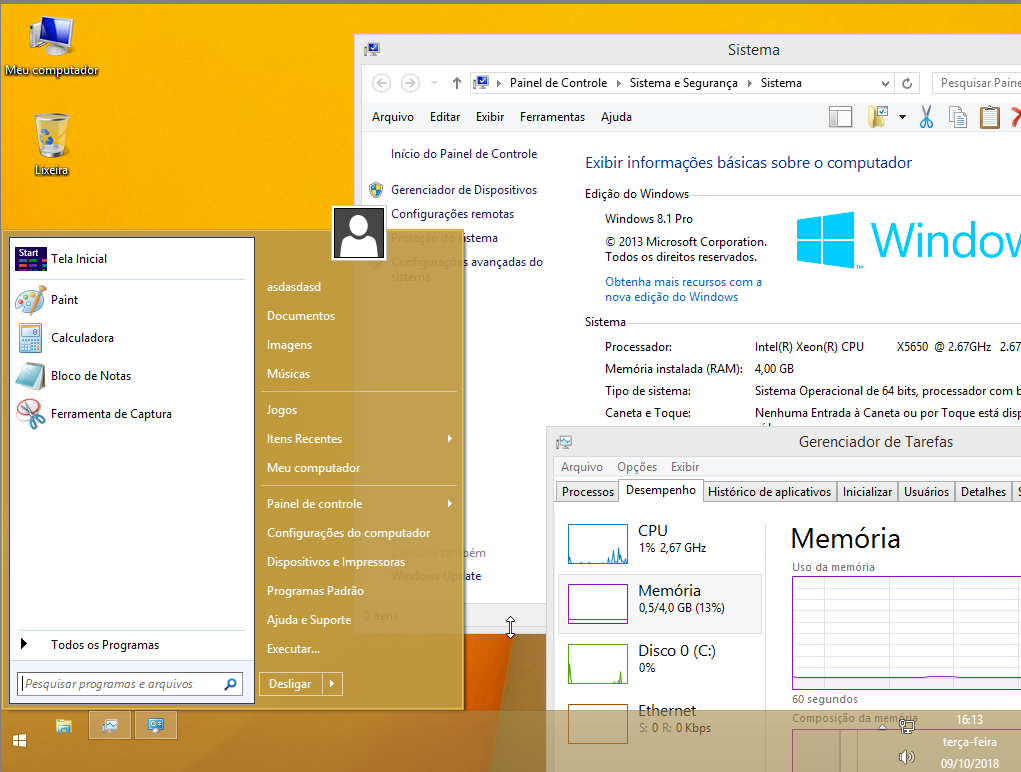Expand Painel de controle submenu
Viewport: 1021px width, 772px height.
click(449, 504)
